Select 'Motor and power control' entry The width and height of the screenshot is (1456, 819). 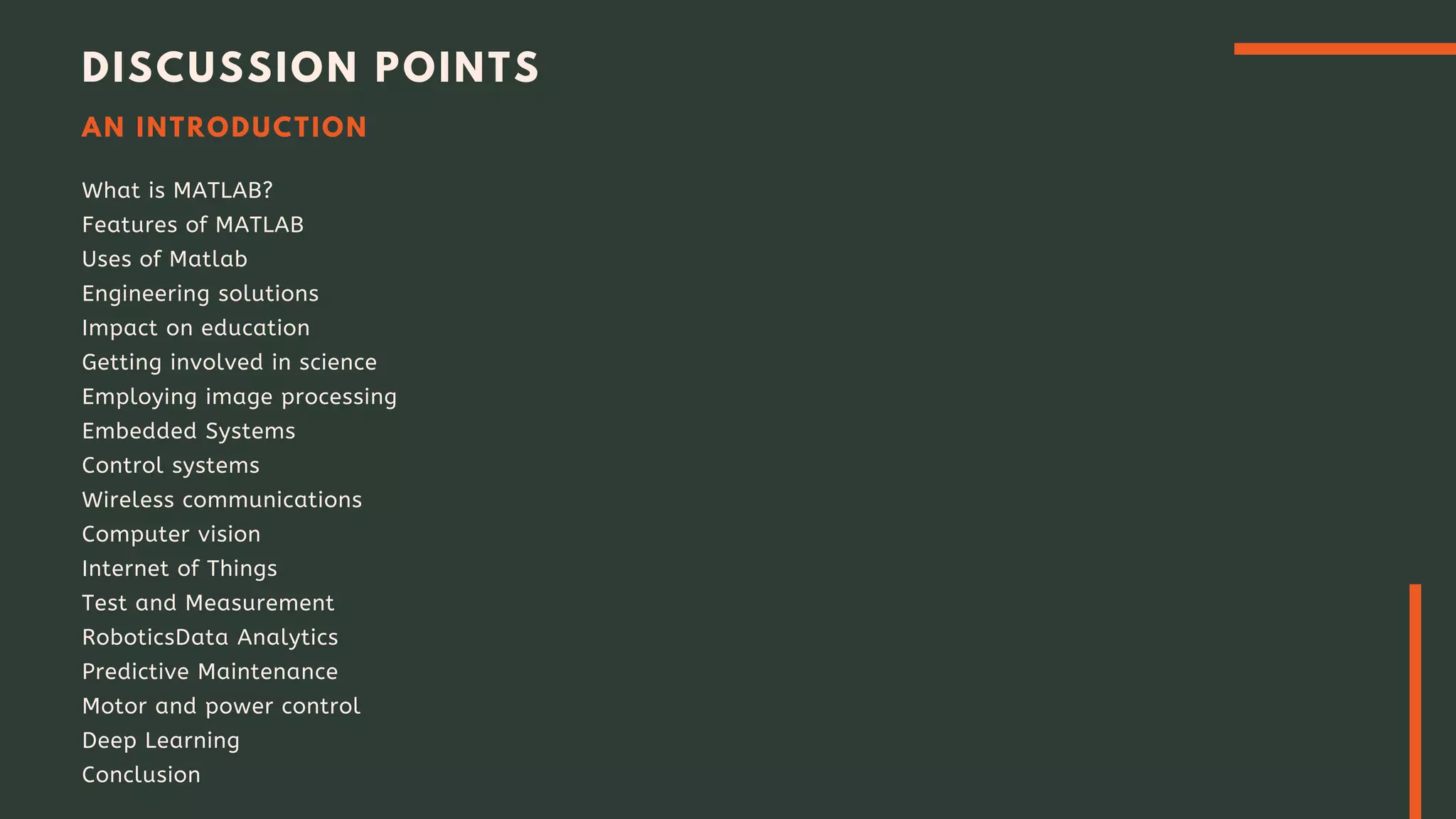(221, 706)
